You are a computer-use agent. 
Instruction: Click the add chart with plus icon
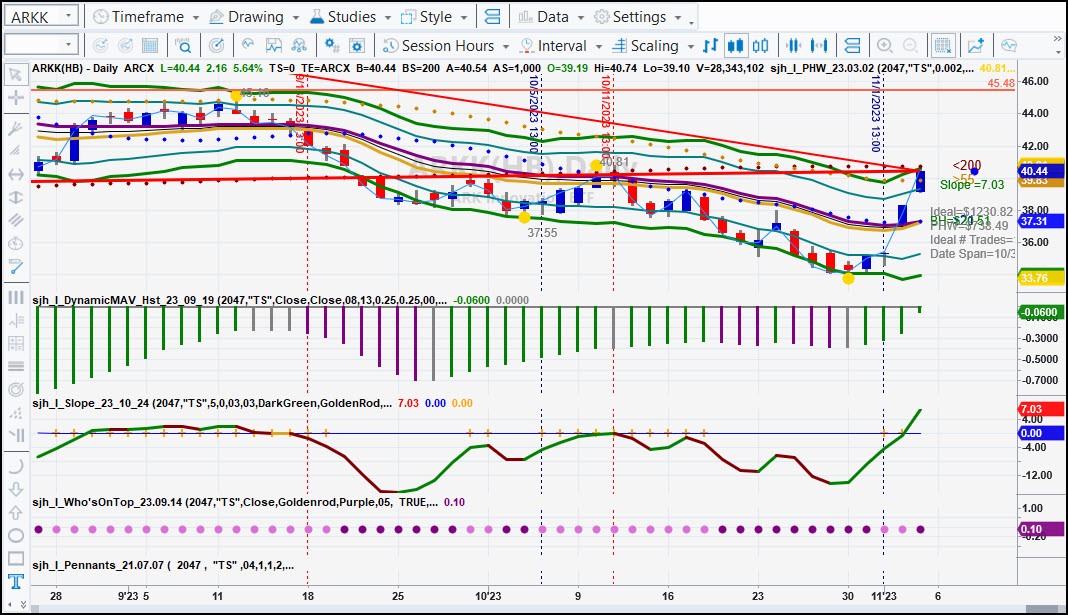976,46
